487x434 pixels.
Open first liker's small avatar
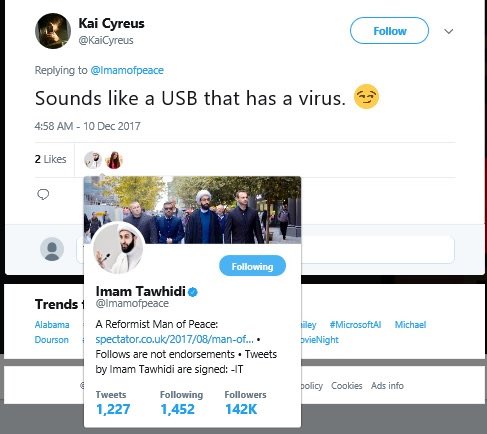(x=93, y=160)
